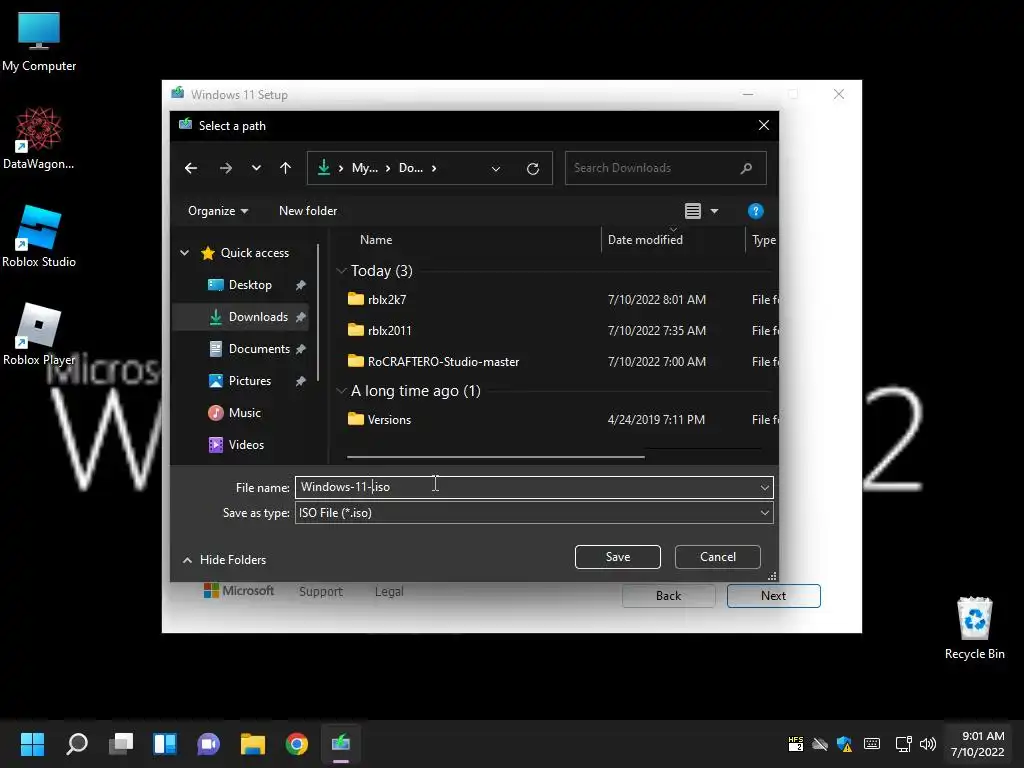Click Next in Windows 11 Setup
This screenshot has width=1024, height=768.
pyautogui.click(x=773, y=596)
